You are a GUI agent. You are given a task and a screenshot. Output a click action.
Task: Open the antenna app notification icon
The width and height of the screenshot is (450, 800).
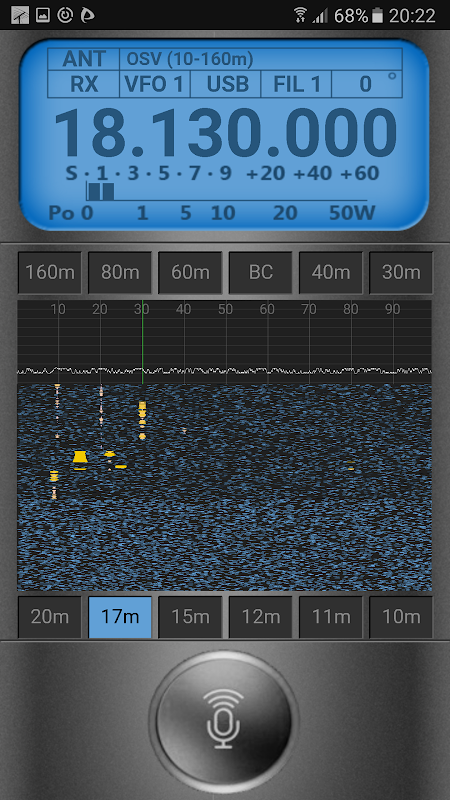click(20, 15)
